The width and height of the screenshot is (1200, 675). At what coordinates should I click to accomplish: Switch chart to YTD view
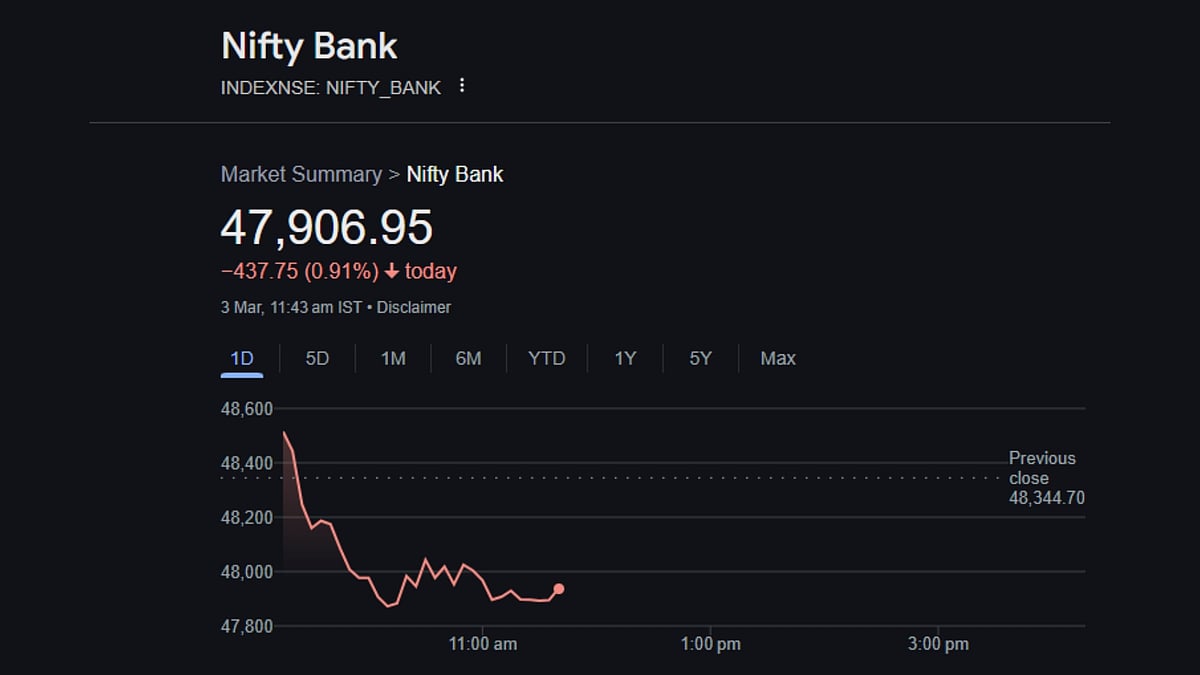point(546,358)
